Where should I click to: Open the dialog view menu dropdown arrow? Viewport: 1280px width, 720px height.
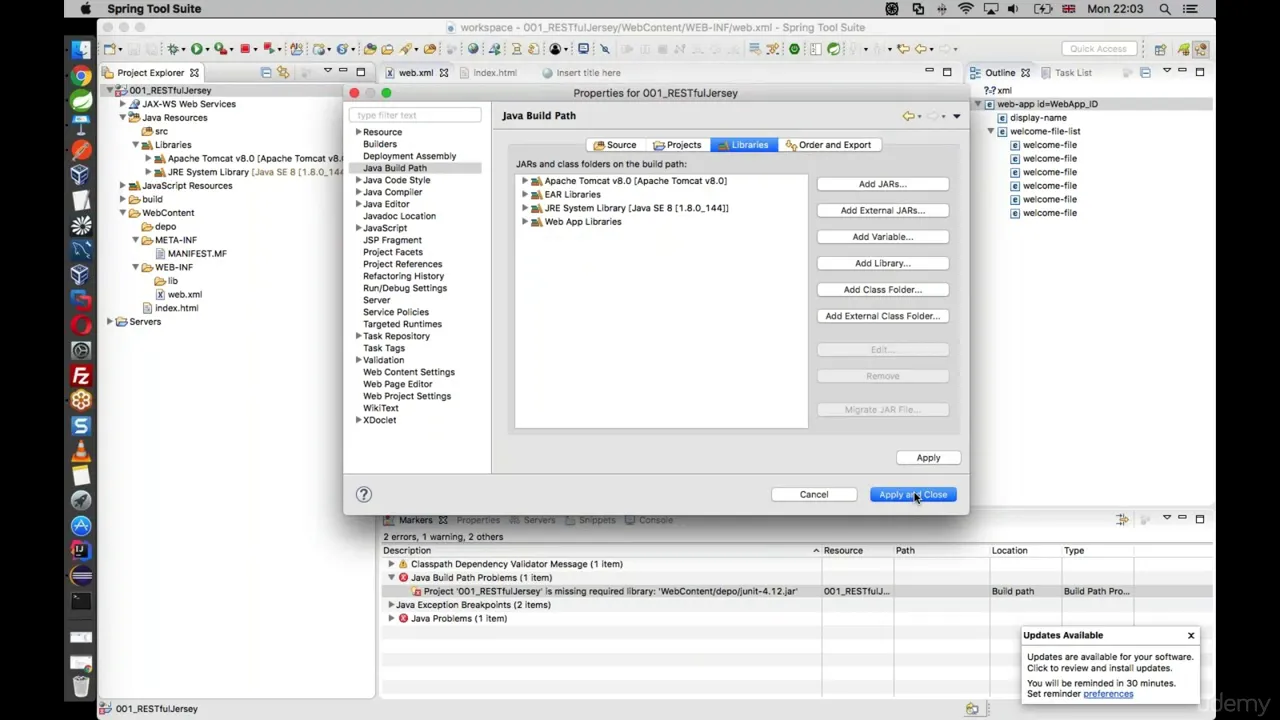point(956,116)
